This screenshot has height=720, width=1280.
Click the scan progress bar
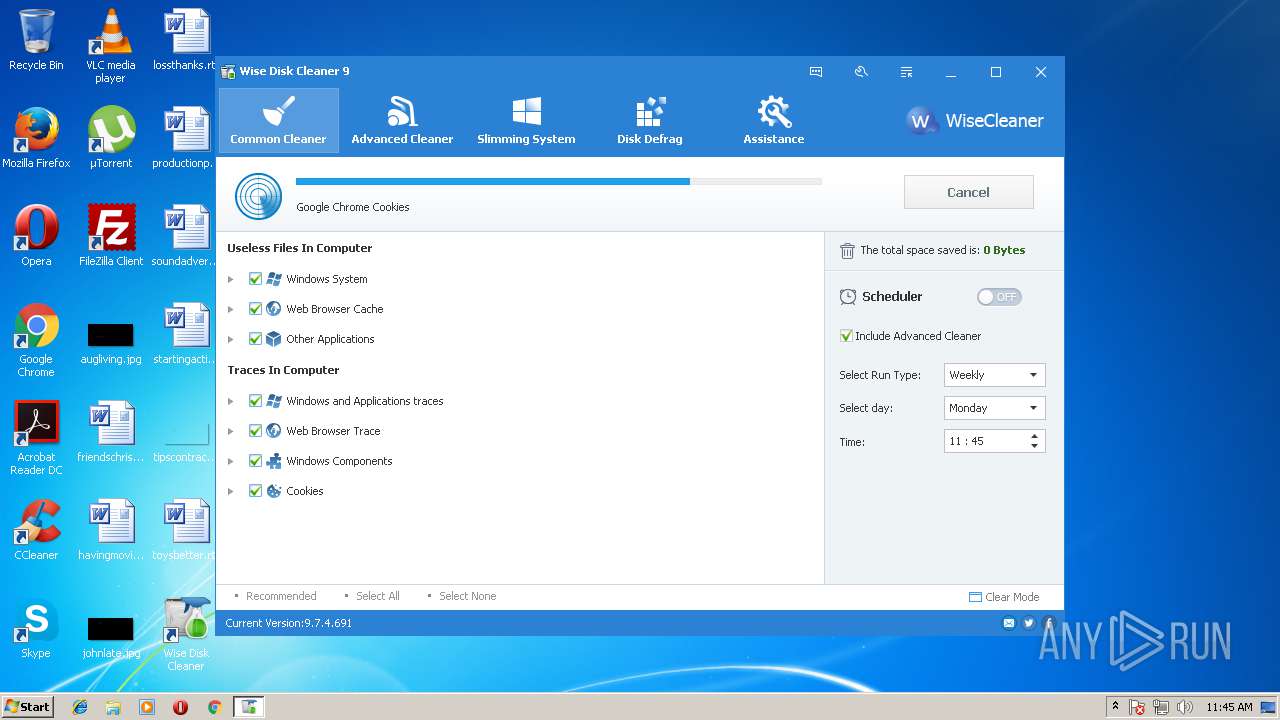[558, 182]
